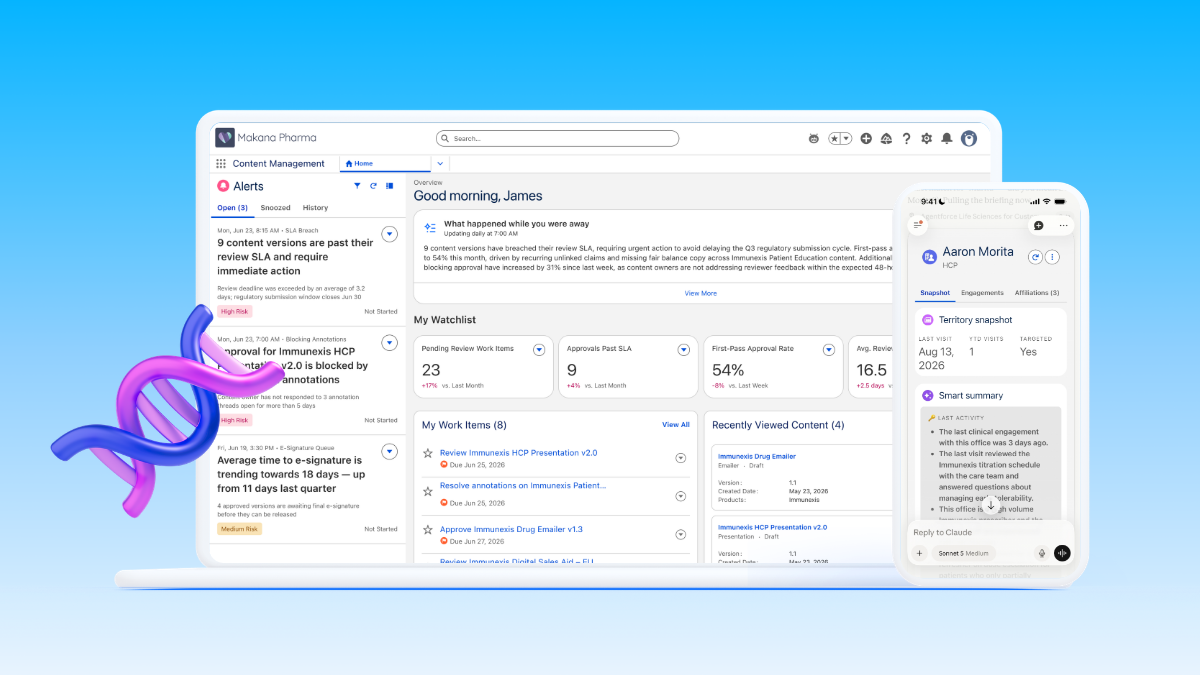Click the Smart summary sparkle icon
This screenshot has height=675, width=1200.
point(928,395)
